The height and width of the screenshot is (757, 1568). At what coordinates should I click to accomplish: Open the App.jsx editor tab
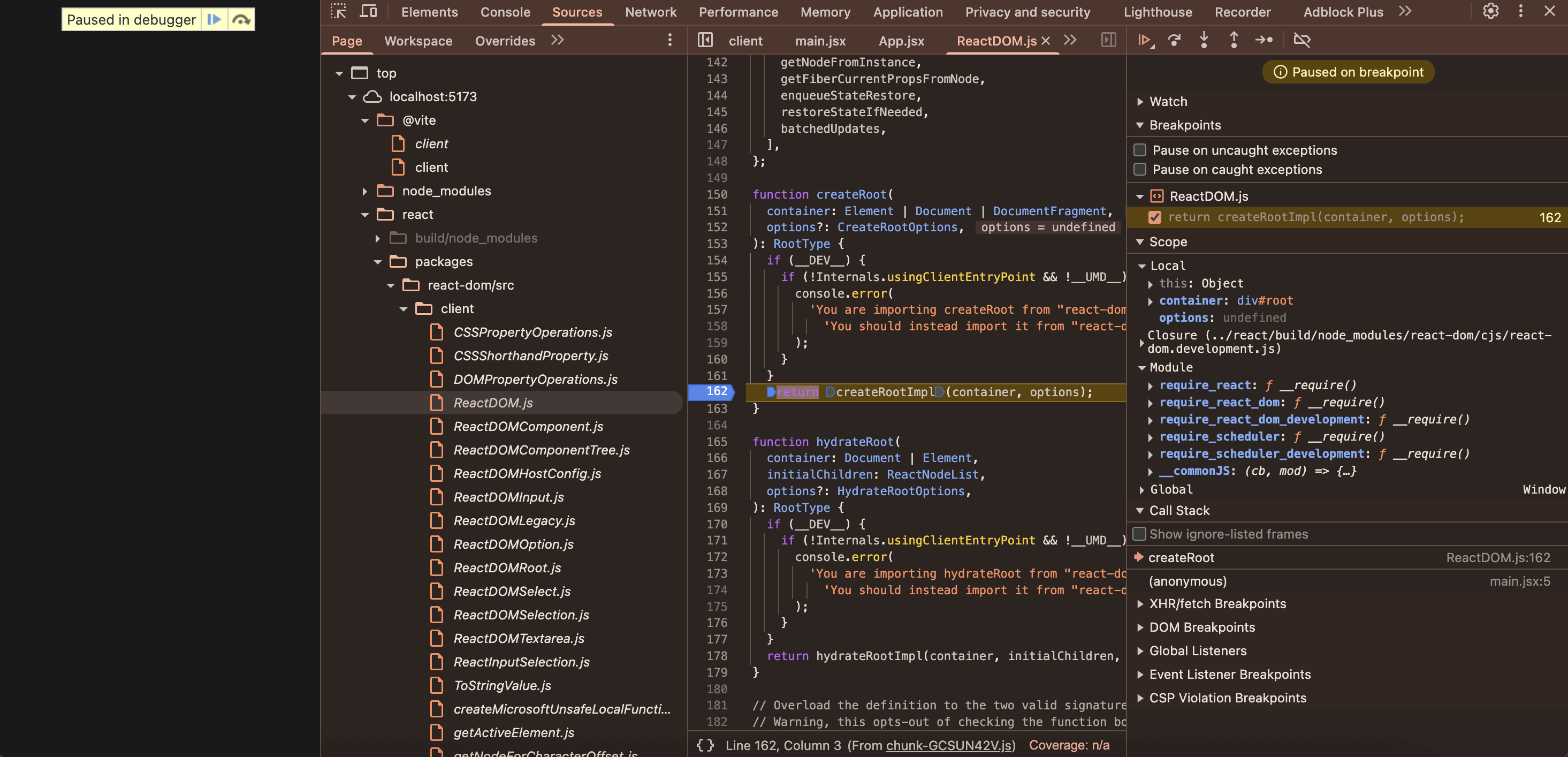(x=901, y=41)
